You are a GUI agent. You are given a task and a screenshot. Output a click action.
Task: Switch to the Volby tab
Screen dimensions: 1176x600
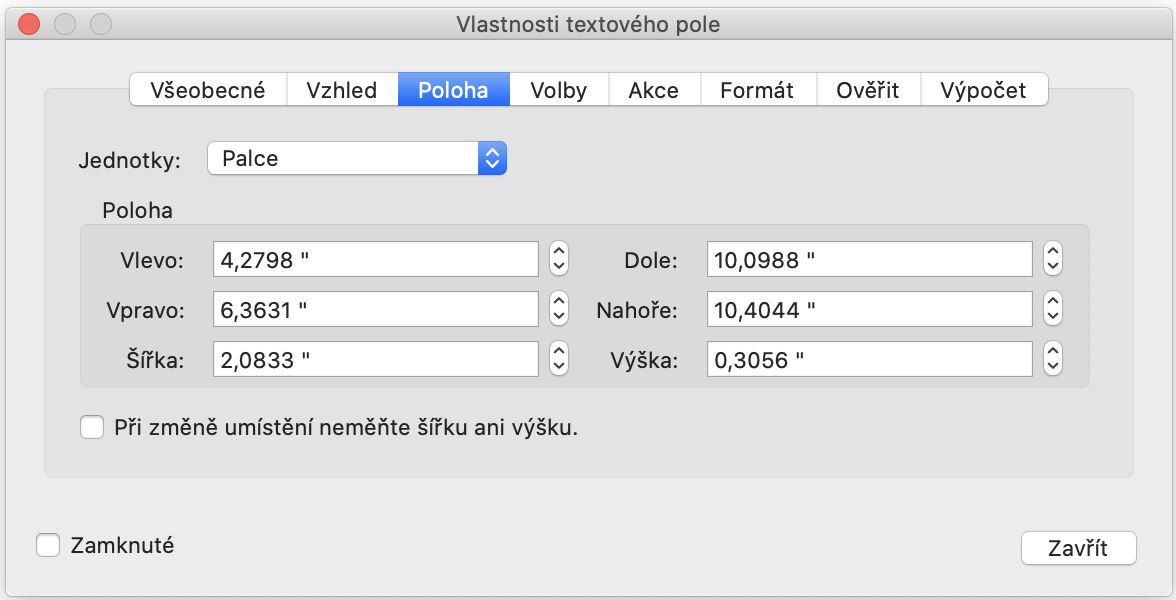pos(557,89)
